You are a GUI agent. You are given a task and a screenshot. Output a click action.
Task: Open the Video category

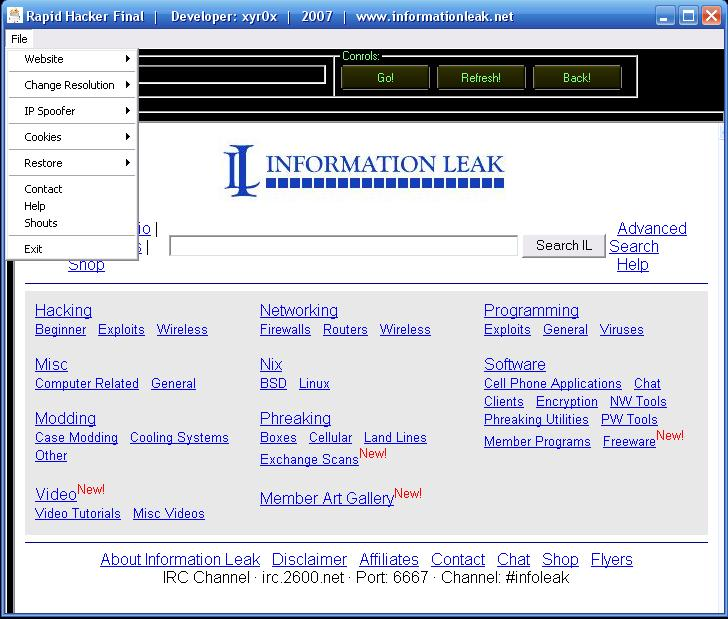[x=56, y=495]
